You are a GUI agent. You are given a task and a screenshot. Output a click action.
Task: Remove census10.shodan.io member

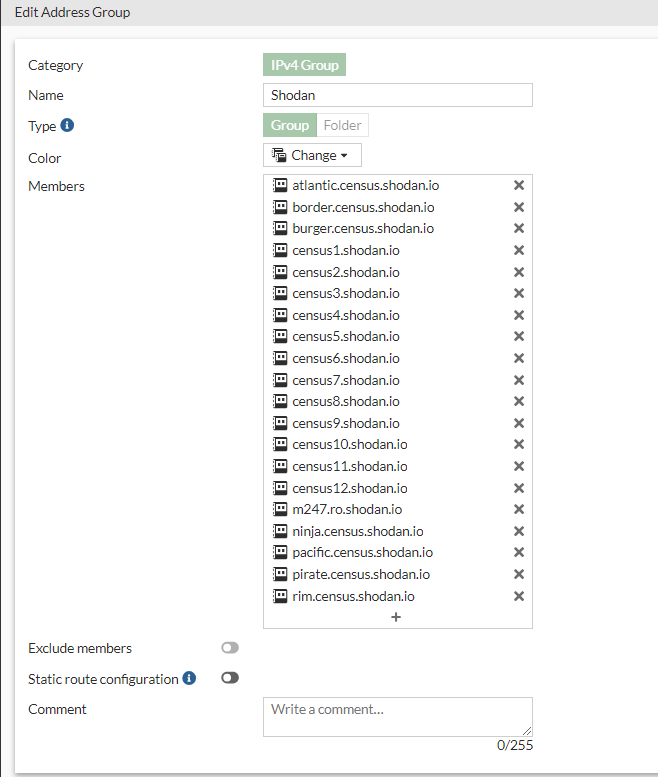pos(519,444)
